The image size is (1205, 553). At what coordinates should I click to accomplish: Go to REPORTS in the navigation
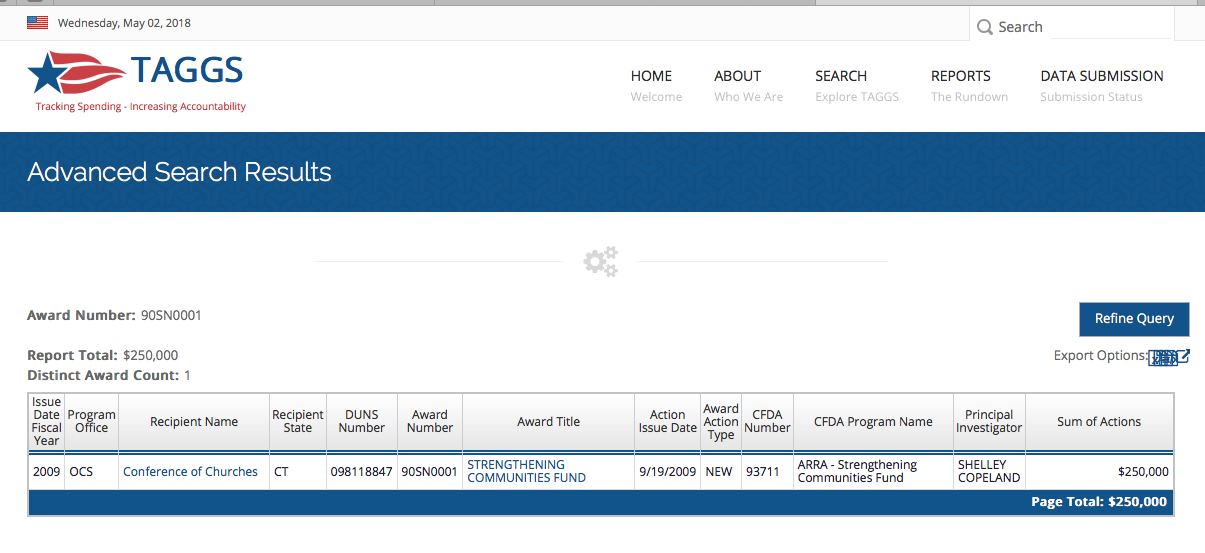pos(960,76)
